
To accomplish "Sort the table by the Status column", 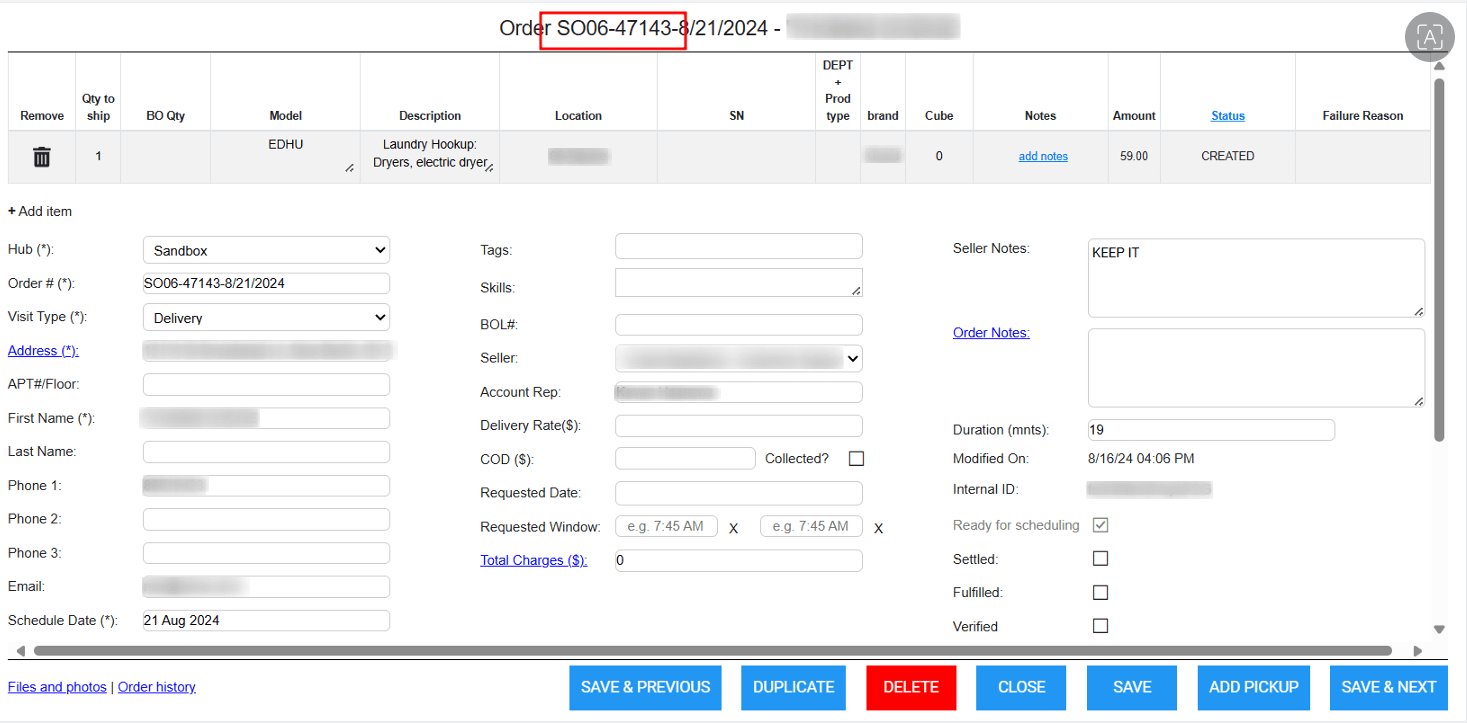I will 1228,115.
